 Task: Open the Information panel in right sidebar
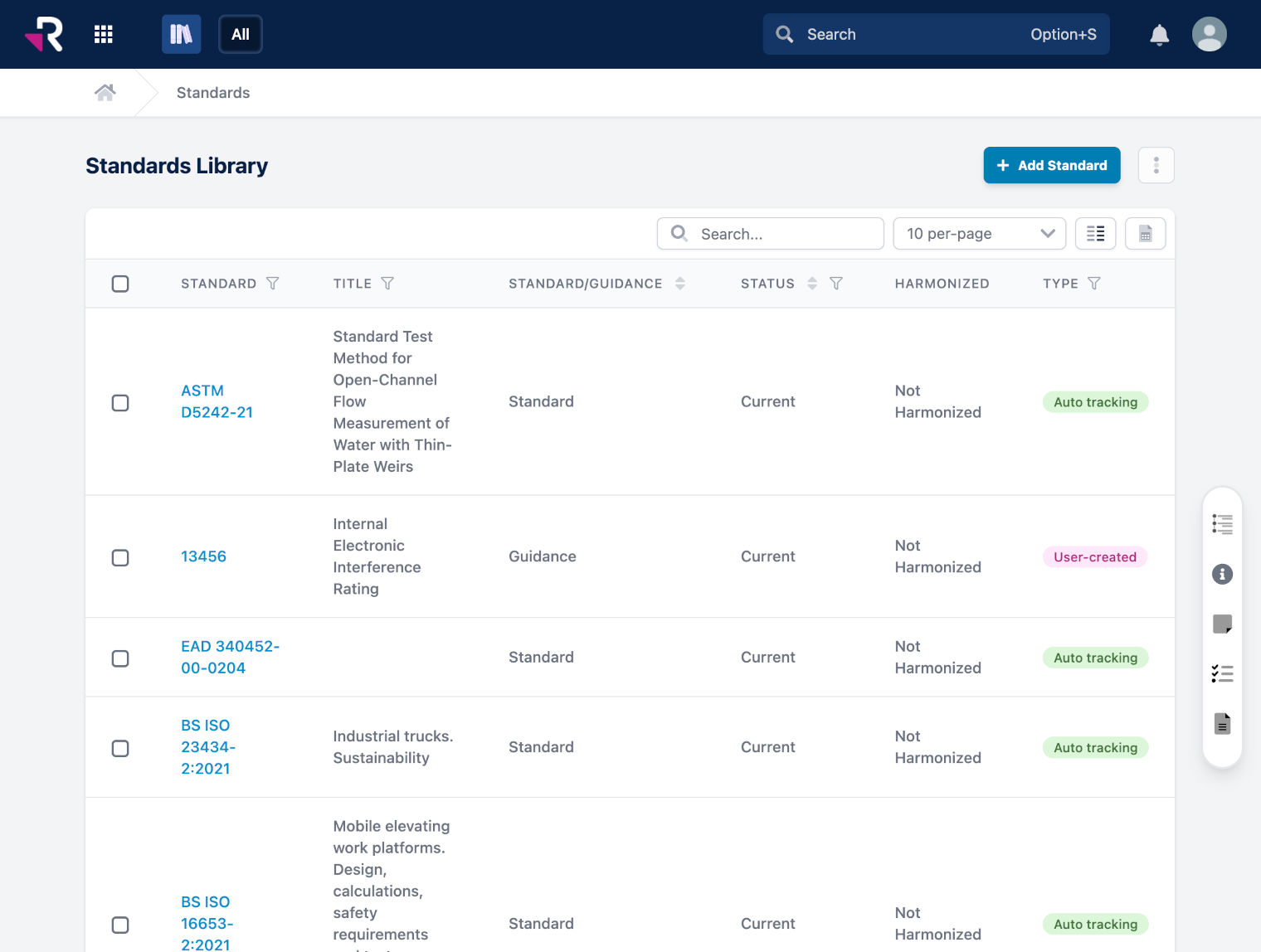[x=1222, y=574]
